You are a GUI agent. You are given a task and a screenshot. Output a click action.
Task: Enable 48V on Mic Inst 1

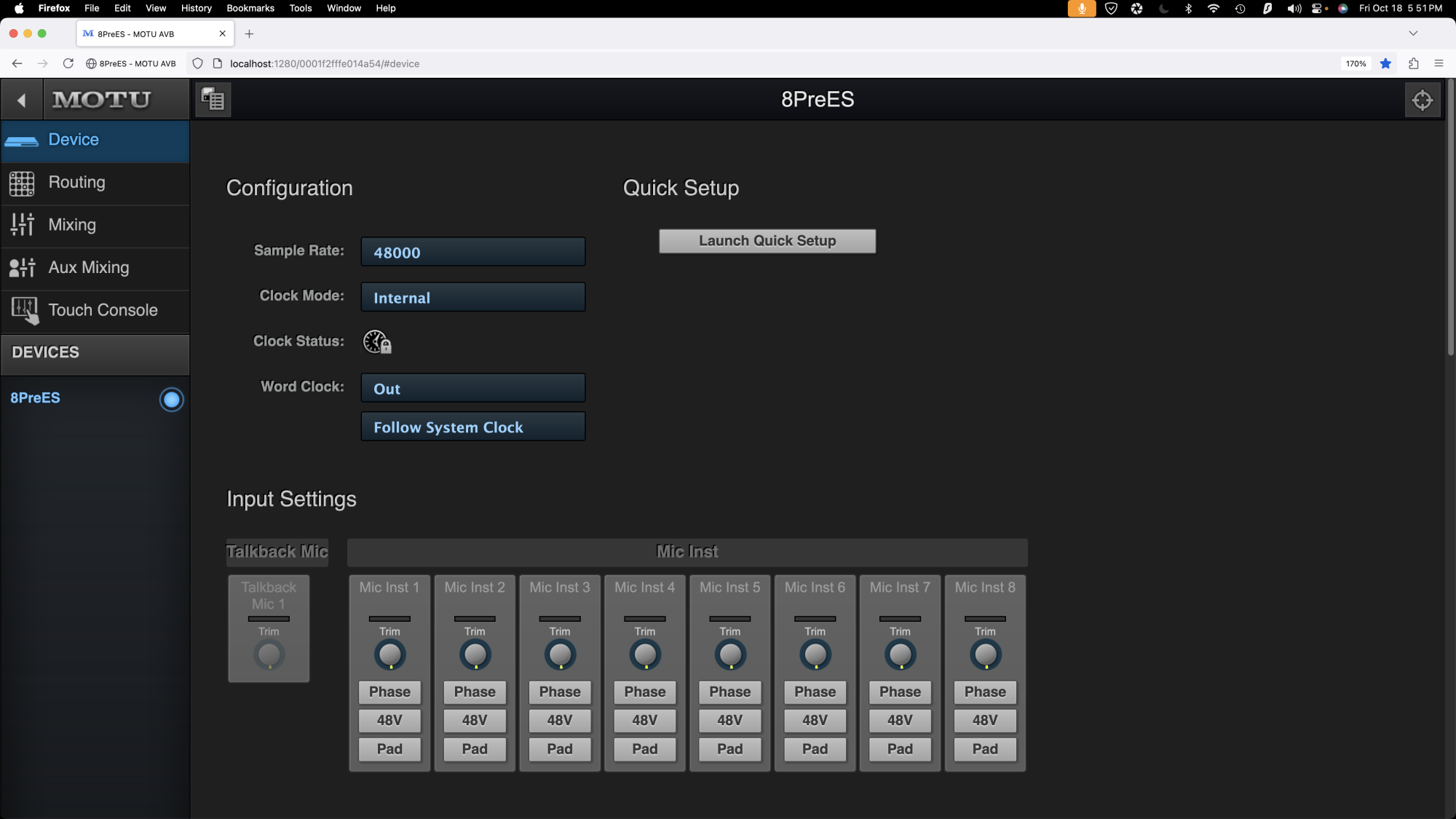point(389,721)
